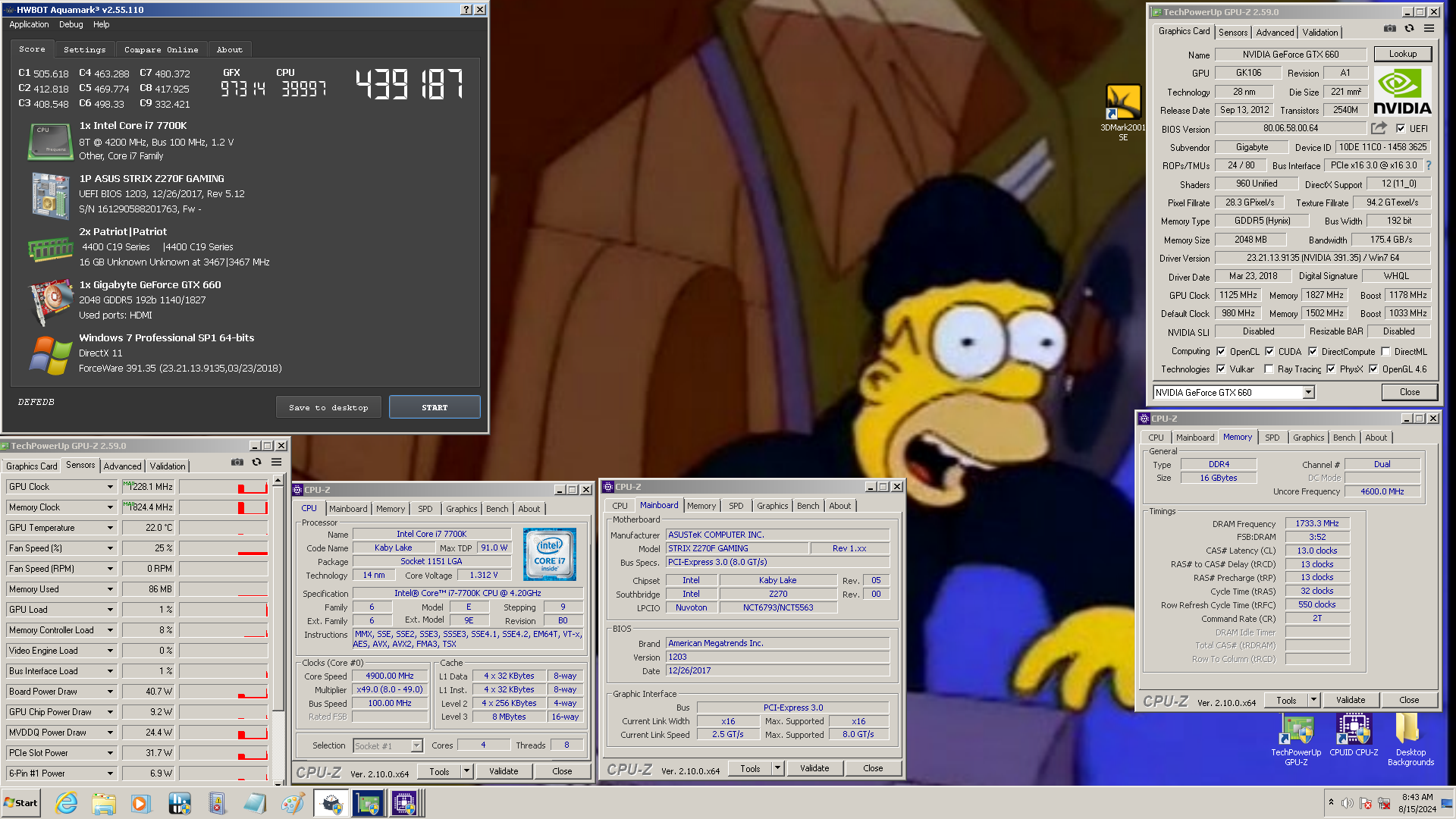Expand the Fan Speed (%) sensor dropdown
The height and width of the screenshot is (819, 1456).
coord(110,548)
